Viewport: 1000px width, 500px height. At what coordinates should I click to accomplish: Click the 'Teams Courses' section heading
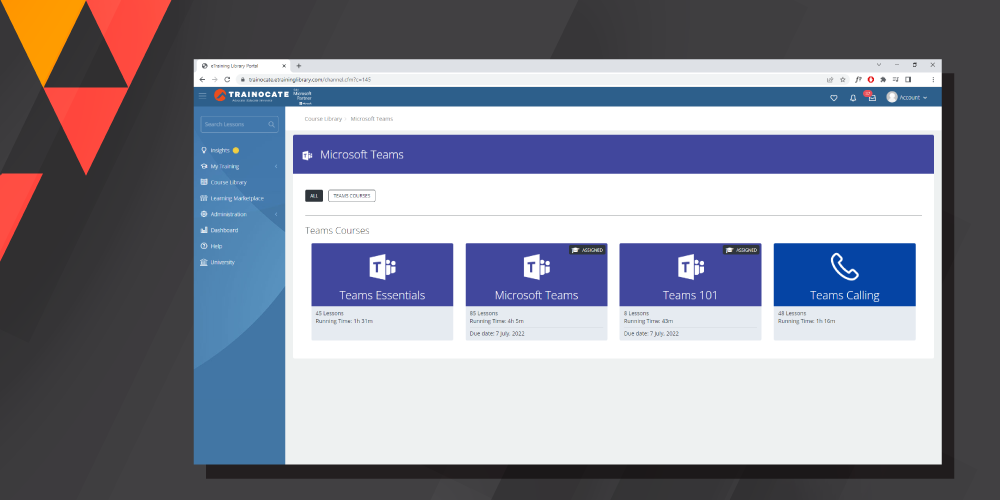pyautogui.click(x=337, y=231)
